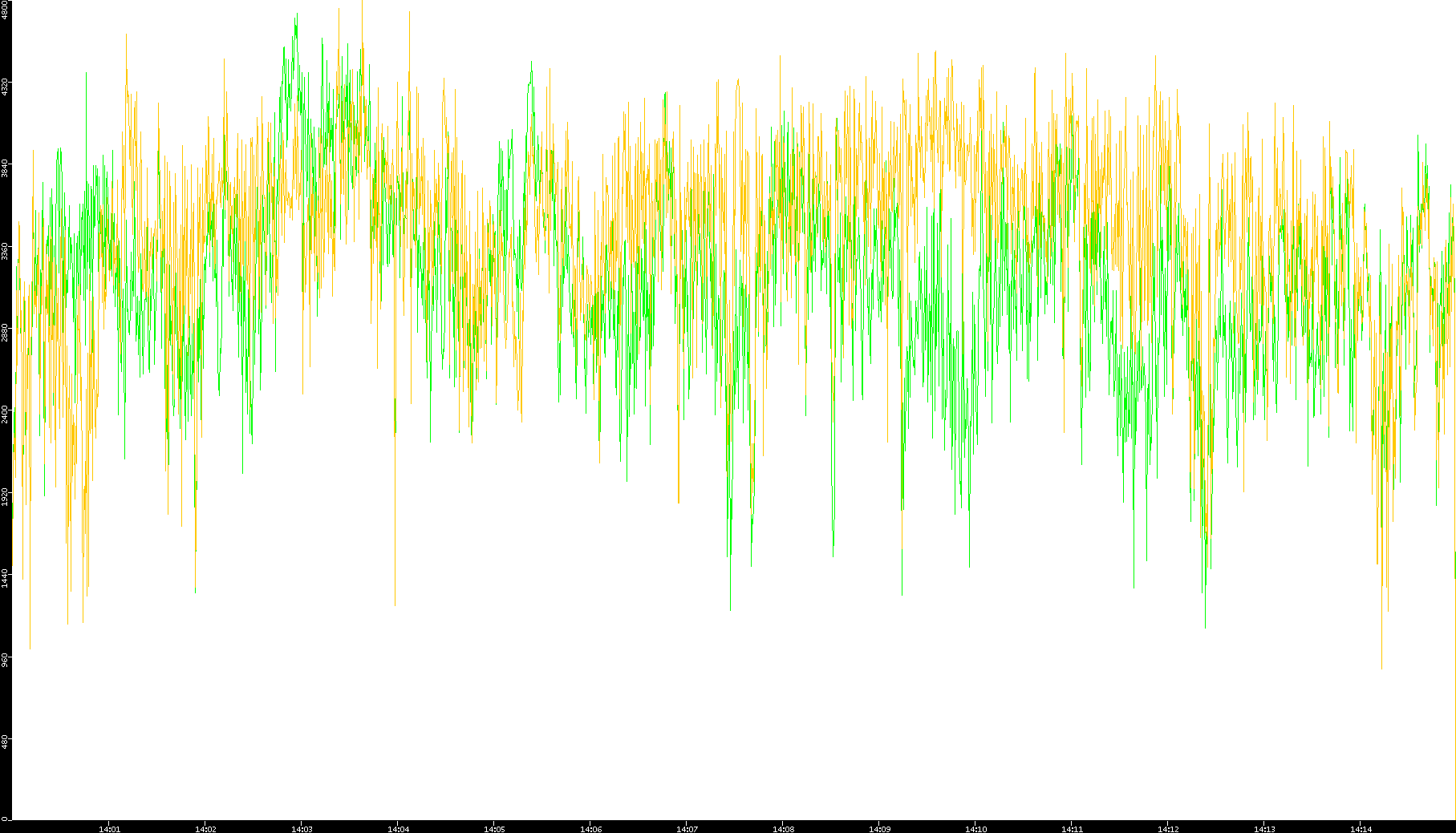The width and height of the screenshot is (1456, 833).
Task: Select the 14:02 time axis label
Action: (x=205, y=829)
